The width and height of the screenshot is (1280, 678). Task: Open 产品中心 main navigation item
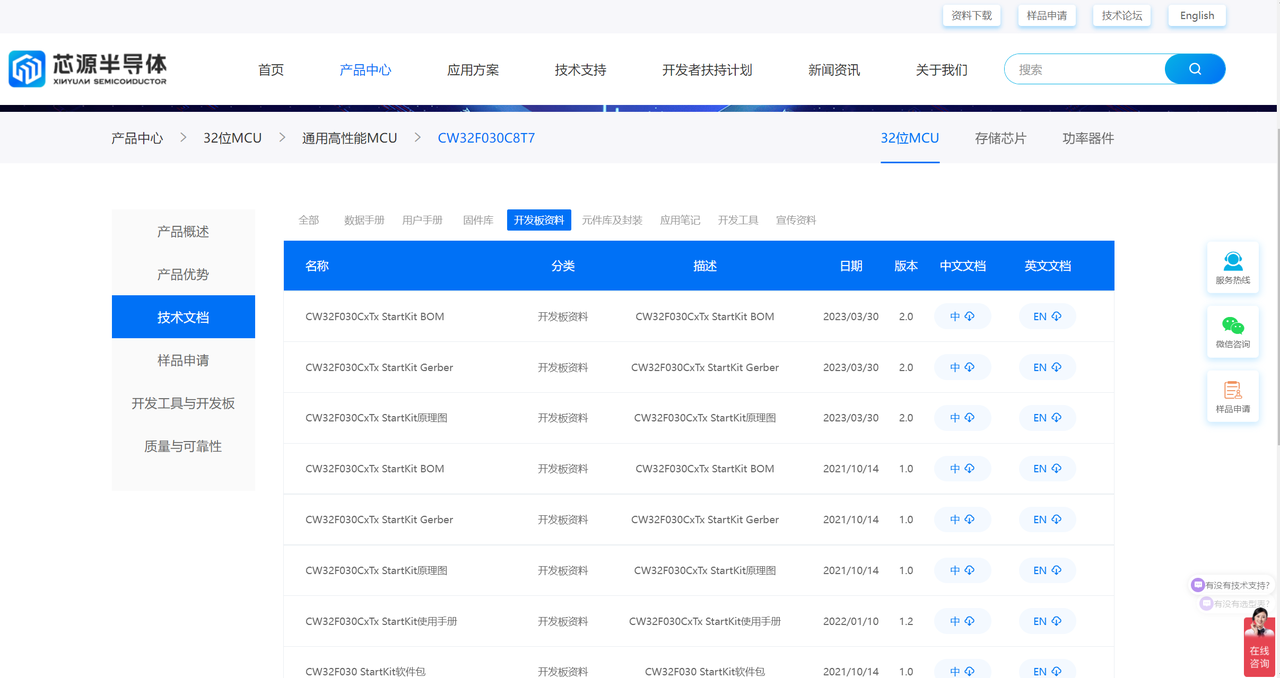[365, 70]
